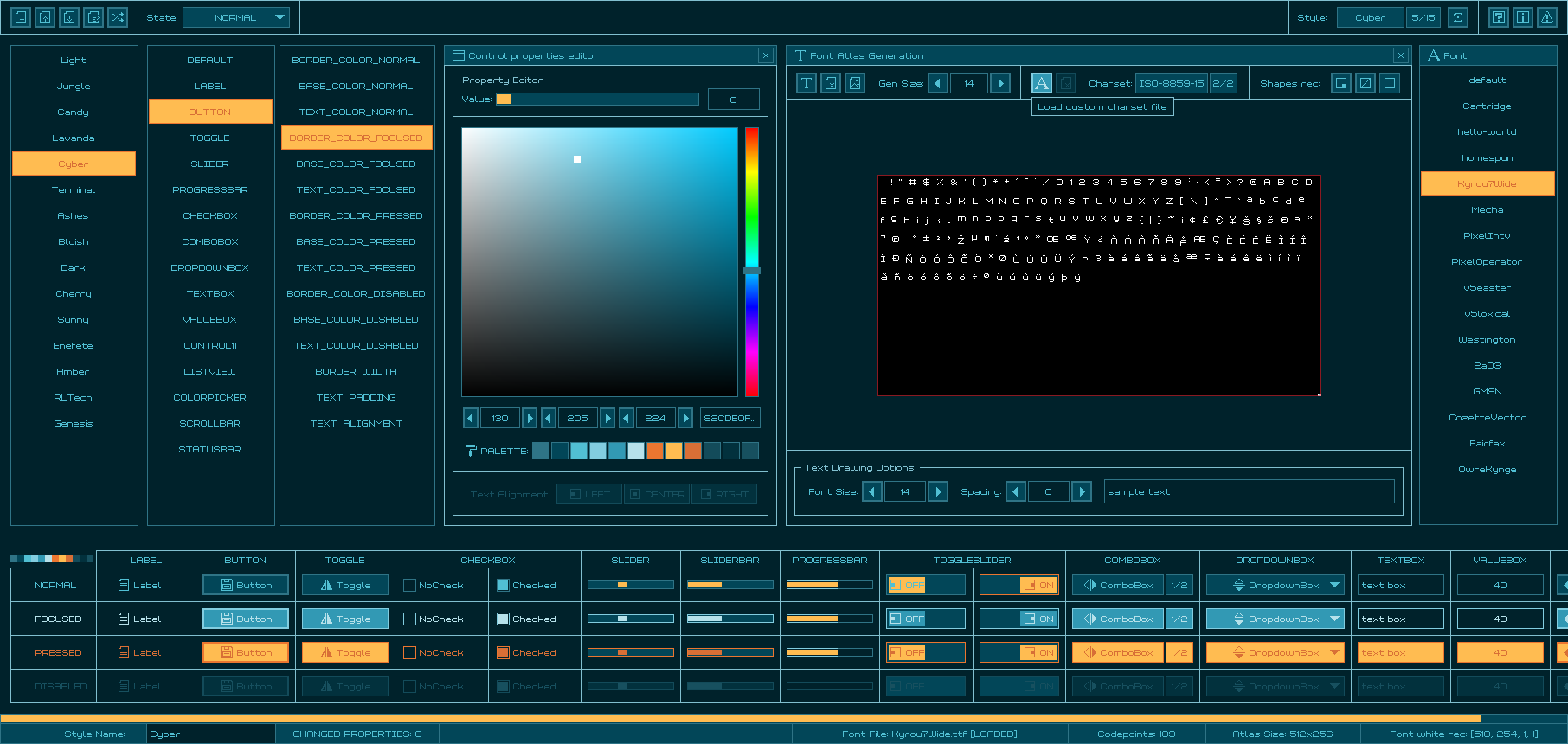Click the new style file icon

pos(21,17)
